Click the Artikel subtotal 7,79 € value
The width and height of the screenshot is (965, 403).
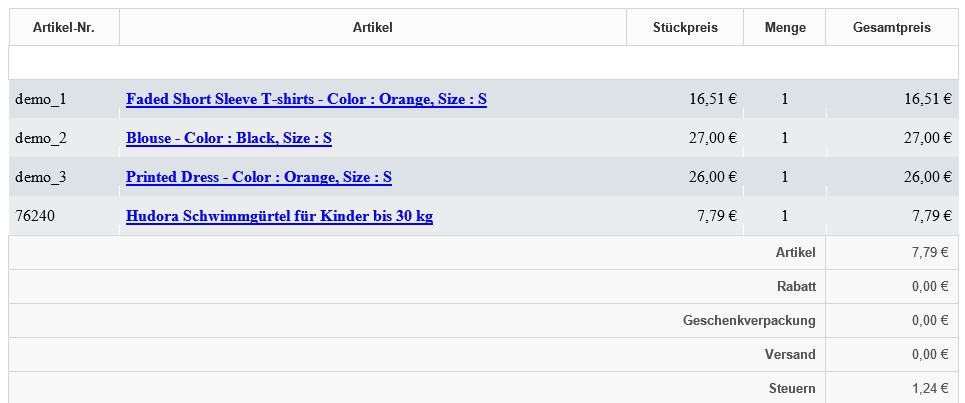[x=930, y=252]
